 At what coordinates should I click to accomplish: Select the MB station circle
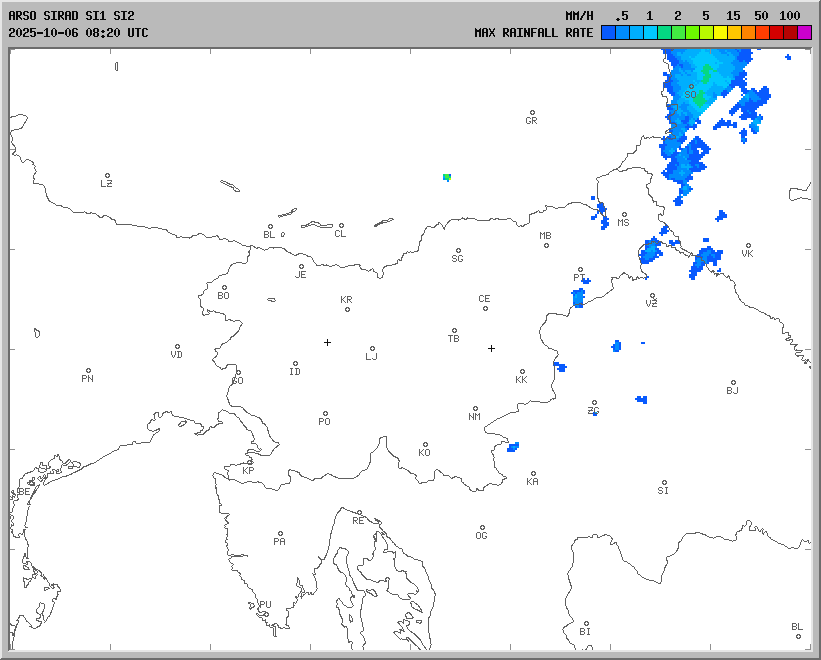546,245
